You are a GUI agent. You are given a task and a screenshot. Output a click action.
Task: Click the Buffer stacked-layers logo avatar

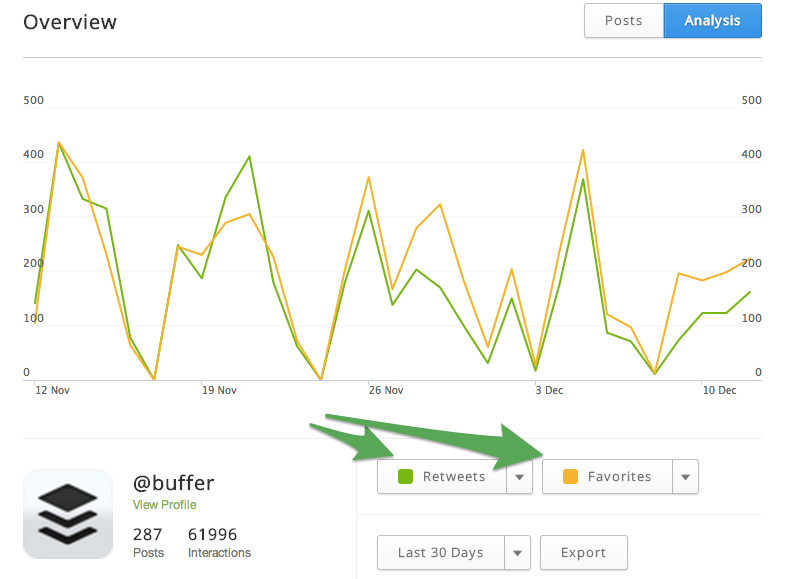[x=68, y=513]
